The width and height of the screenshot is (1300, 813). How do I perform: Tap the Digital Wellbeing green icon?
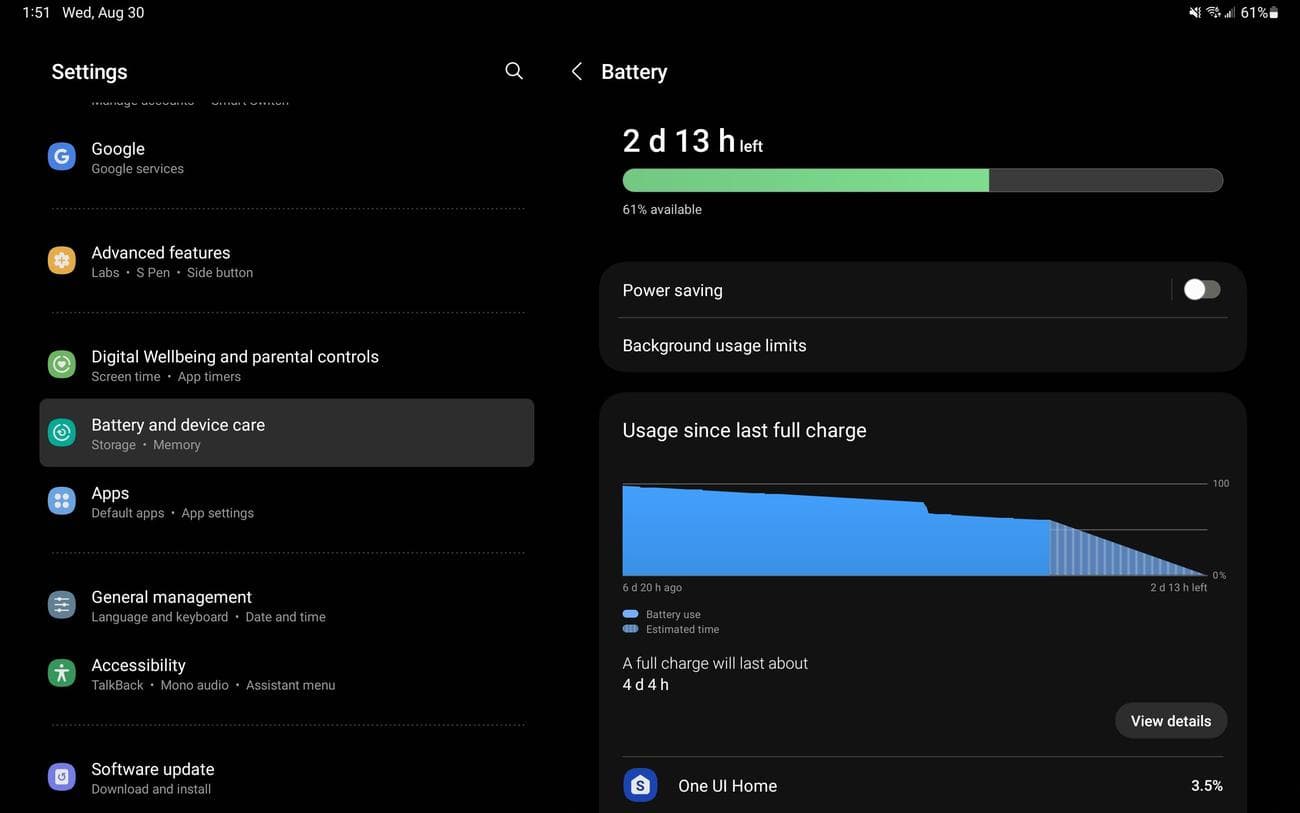[x=62, y=365]
